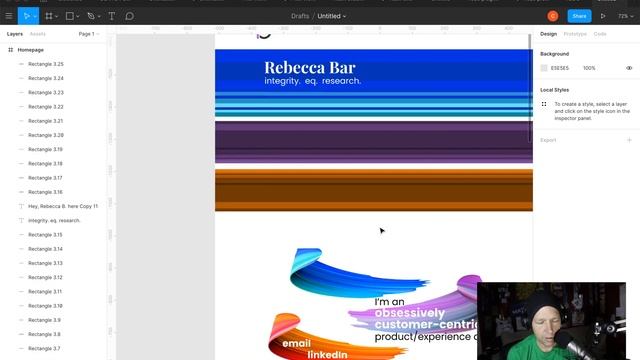The width and height of the screenshot is (640, 360).
Task: Open the Figma main hamburger menu
Action: point(9,16)
